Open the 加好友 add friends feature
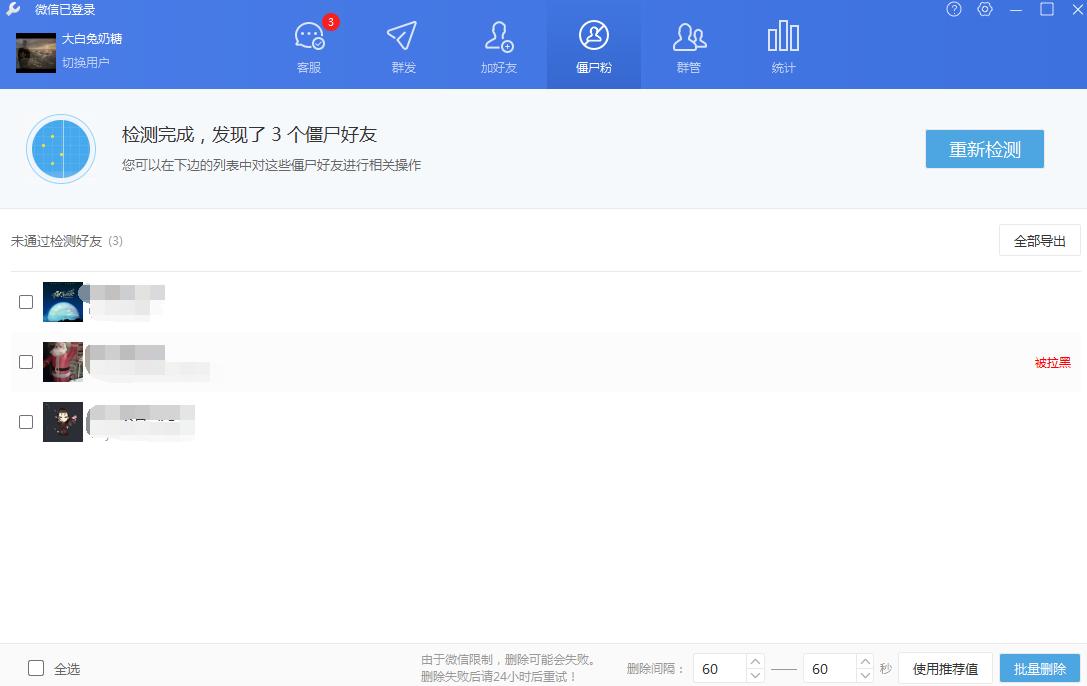The height and width of the screenshot is (686, 1087). click(499, 45)
